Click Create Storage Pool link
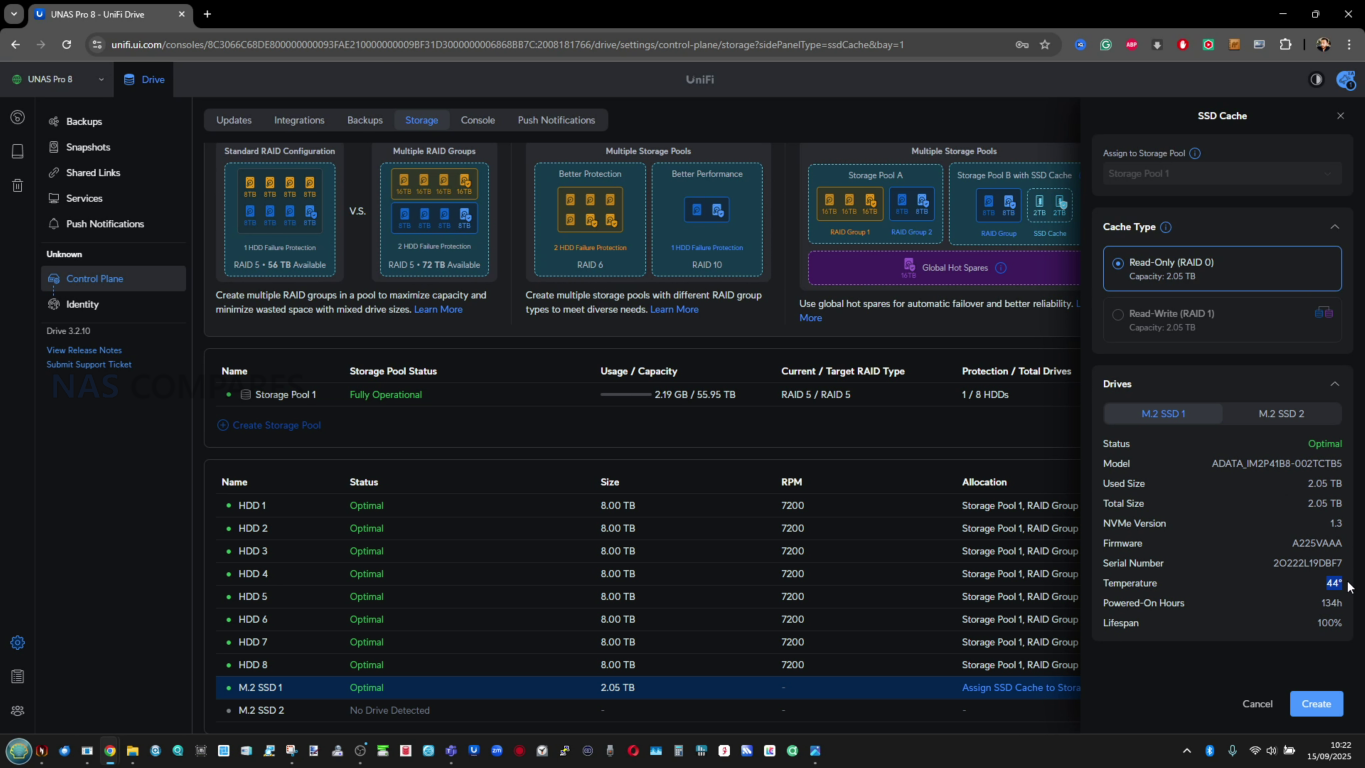This screenshot has width=1365, height=768. tap(277, 425)
